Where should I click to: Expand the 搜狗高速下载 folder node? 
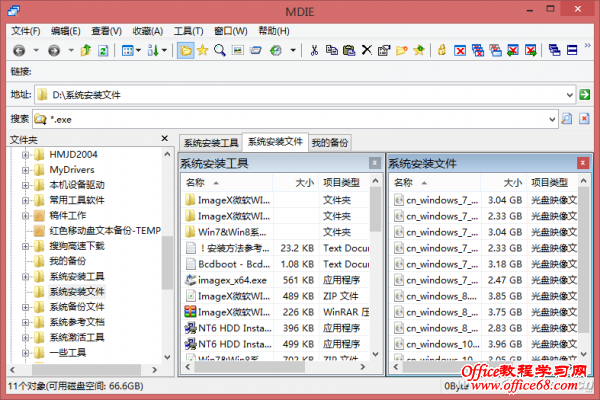point(25,246)
